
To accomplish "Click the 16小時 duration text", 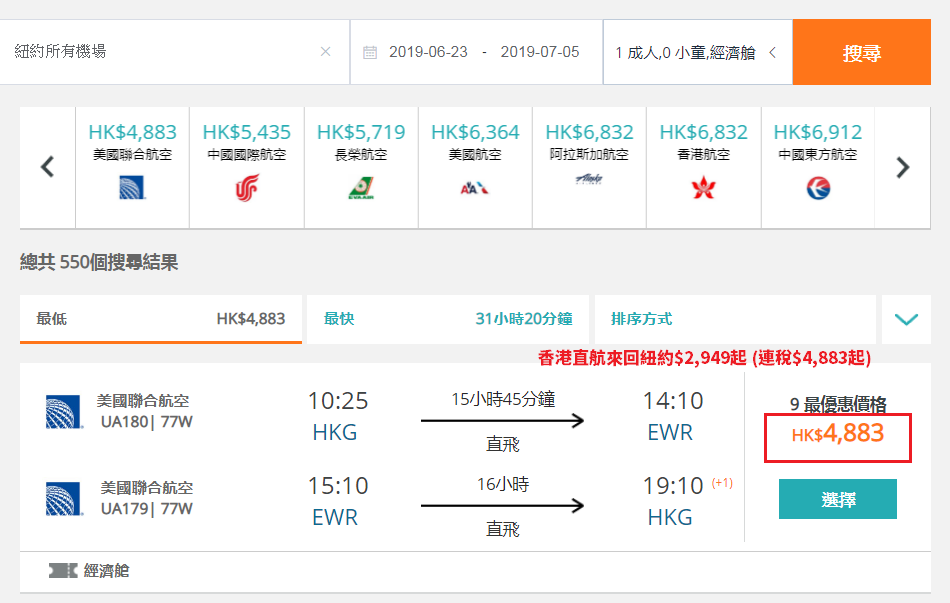I will (x=503, y=484).
